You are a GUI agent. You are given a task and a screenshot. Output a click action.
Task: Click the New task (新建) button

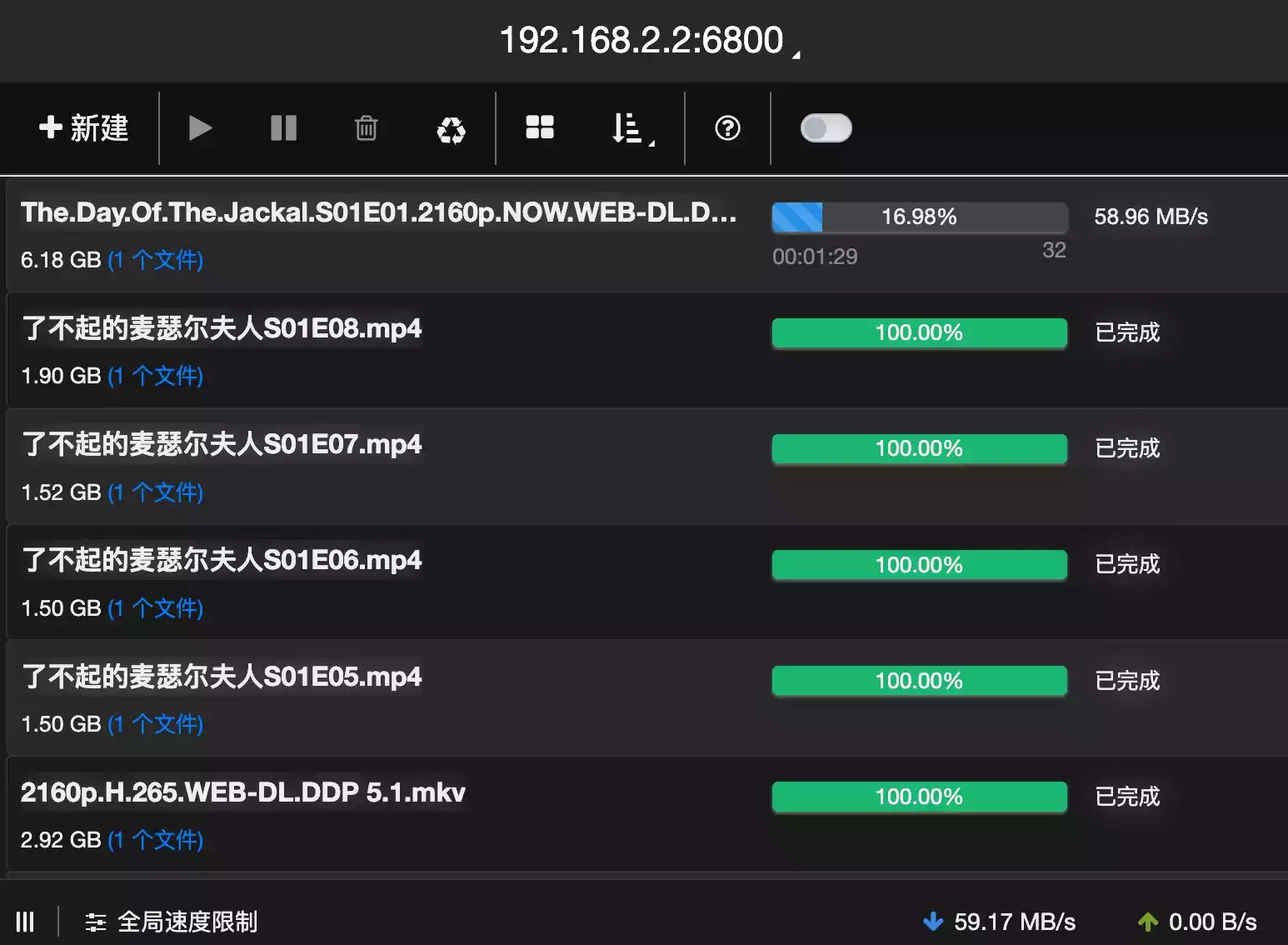point(83,128)
